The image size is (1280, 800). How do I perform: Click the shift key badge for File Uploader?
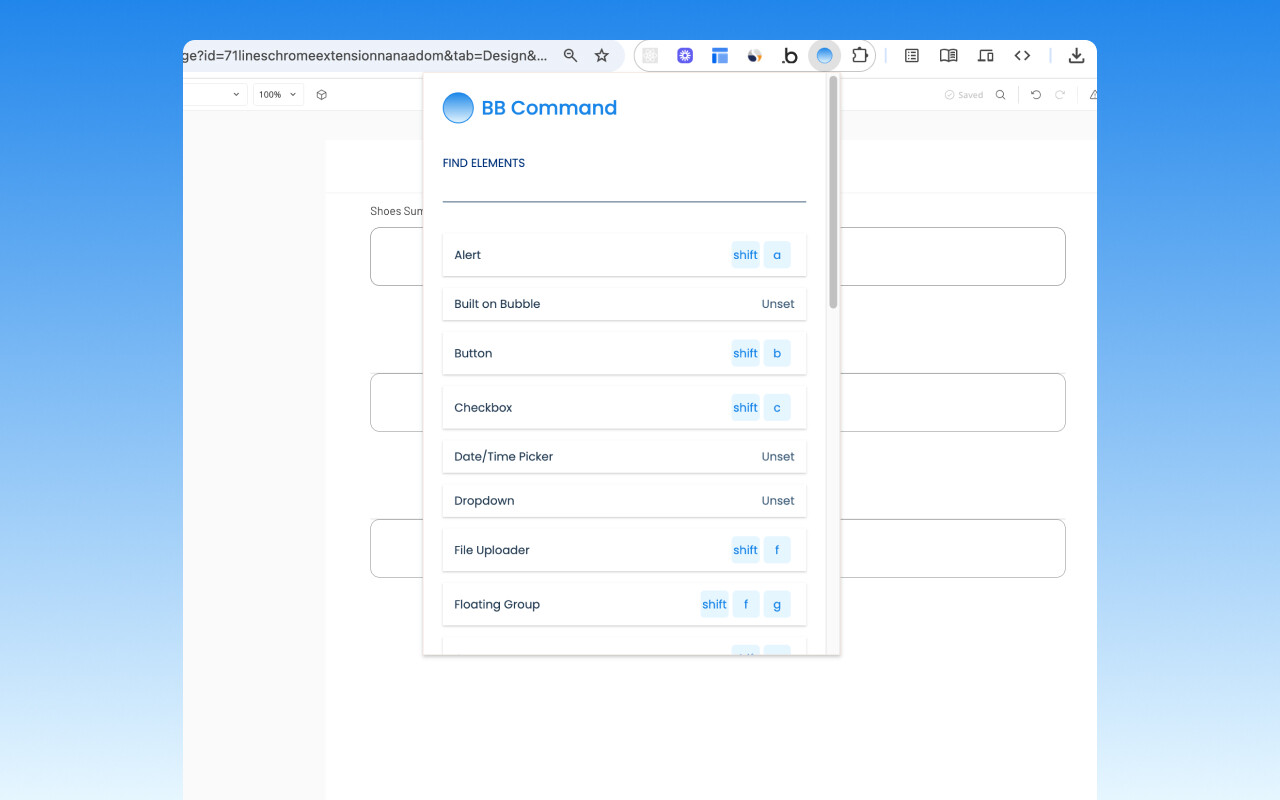pyautogui.click(x=745, y=550)
